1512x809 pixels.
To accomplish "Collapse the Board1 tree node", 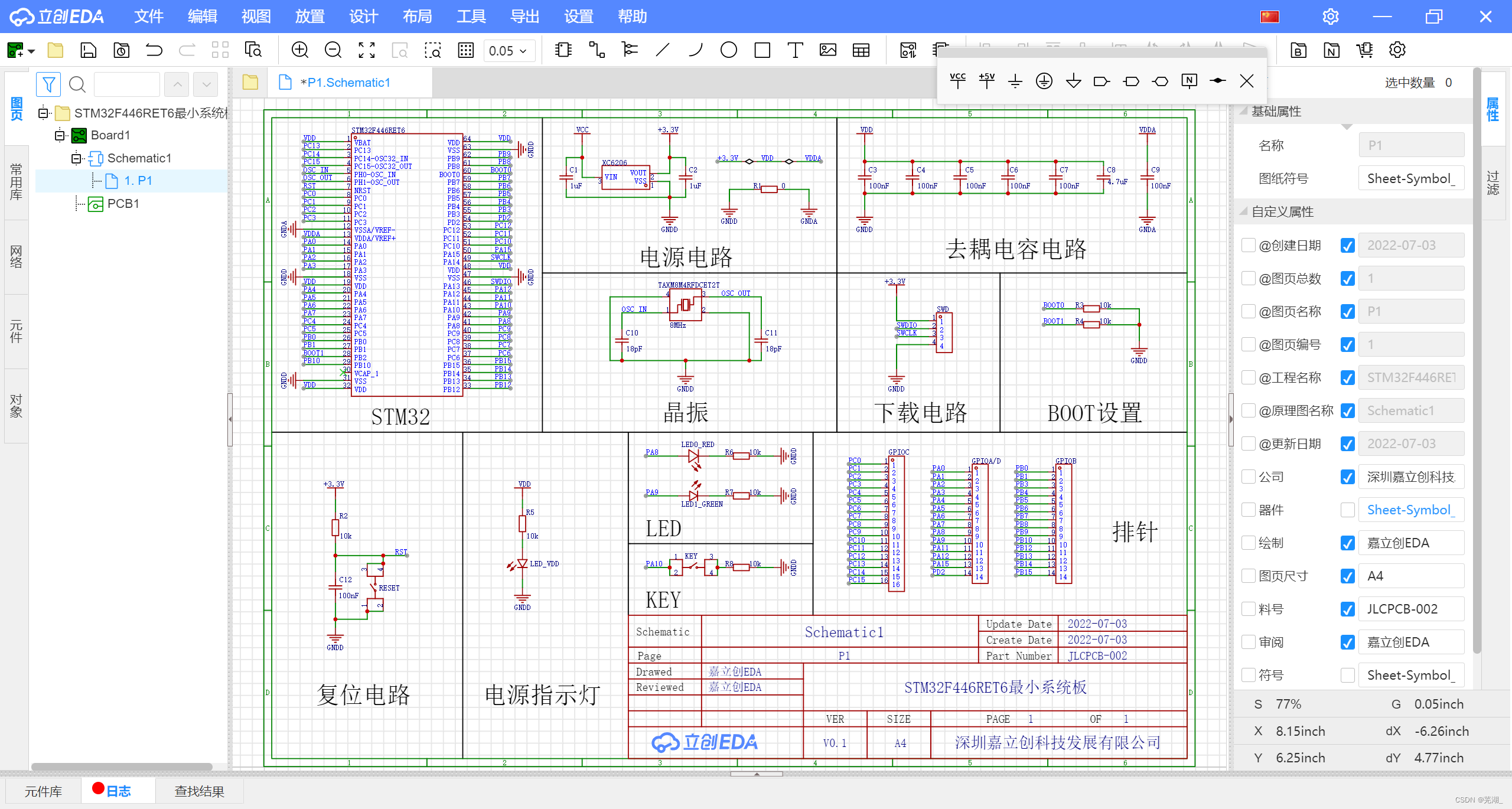I will (x=60, y=135).
